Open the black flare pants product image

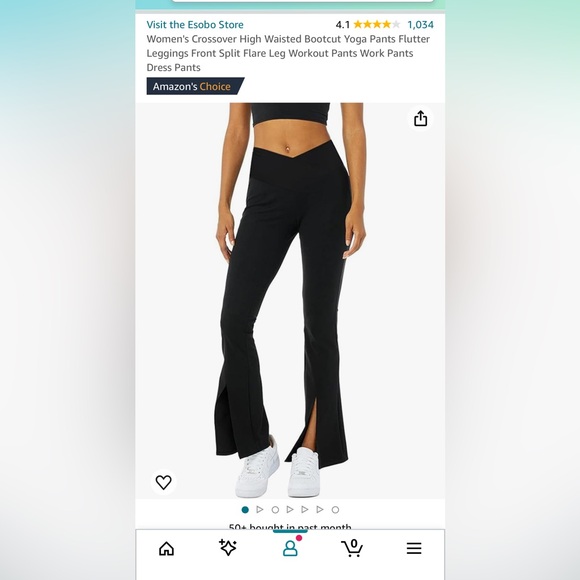[x=290, y=300]
